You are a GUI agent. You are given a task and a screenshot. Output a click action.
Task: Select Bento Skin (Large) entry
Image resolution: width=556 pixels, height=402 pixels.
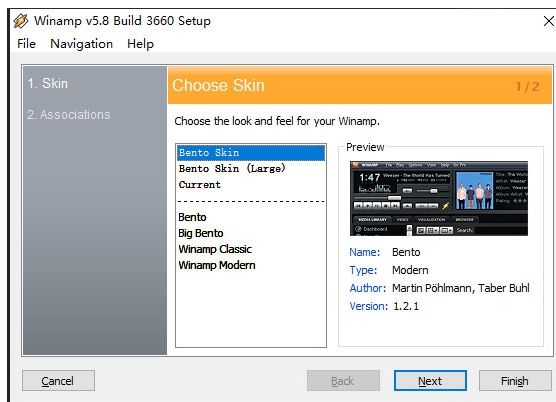pos(251,169)
